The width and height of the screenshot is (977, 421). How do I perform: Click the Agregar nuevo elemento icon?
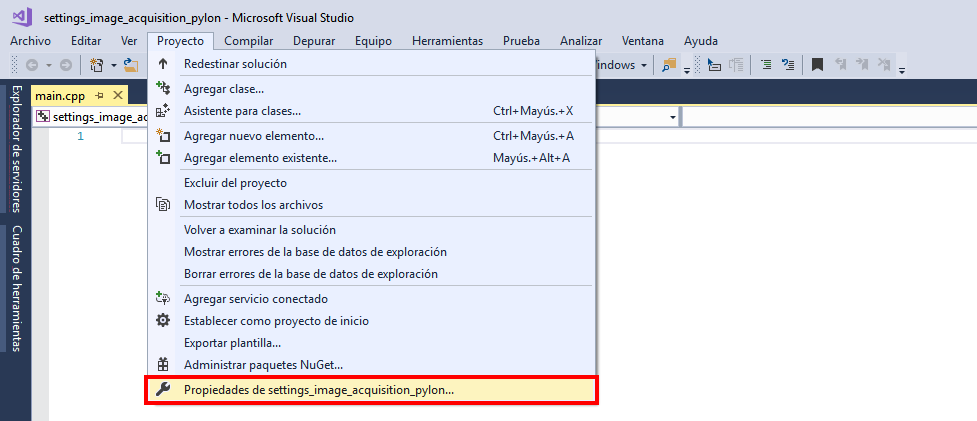click(163, 135)
